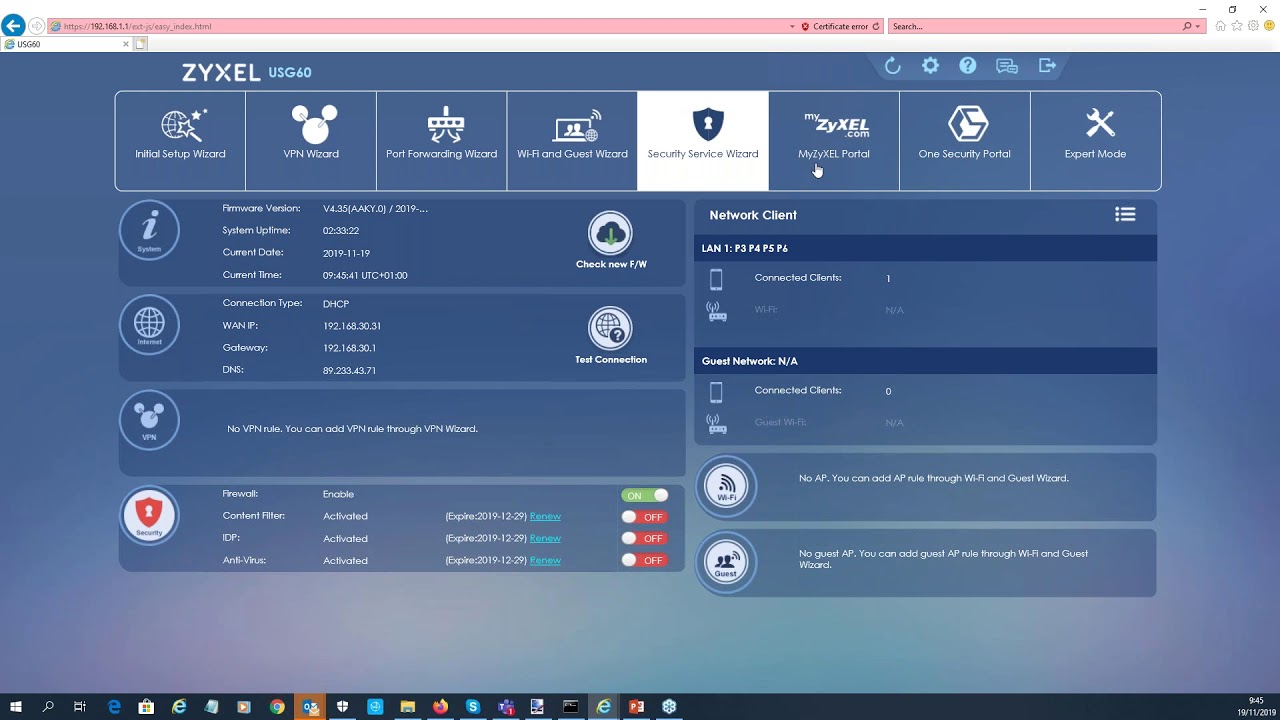Viewport: 1280px width, 720px height.
Task: Run Test Connection globe icon
Action: coord(610,328)
